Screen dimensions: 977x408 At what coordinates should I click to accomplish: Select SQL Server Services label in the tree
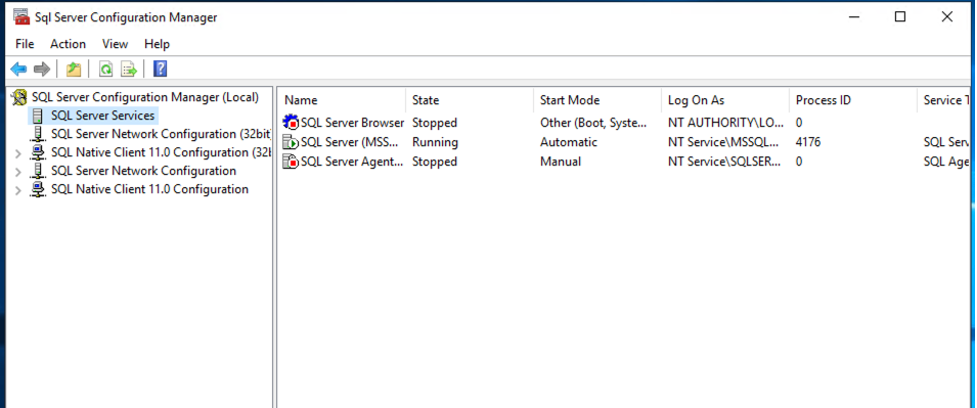[103, 116]
